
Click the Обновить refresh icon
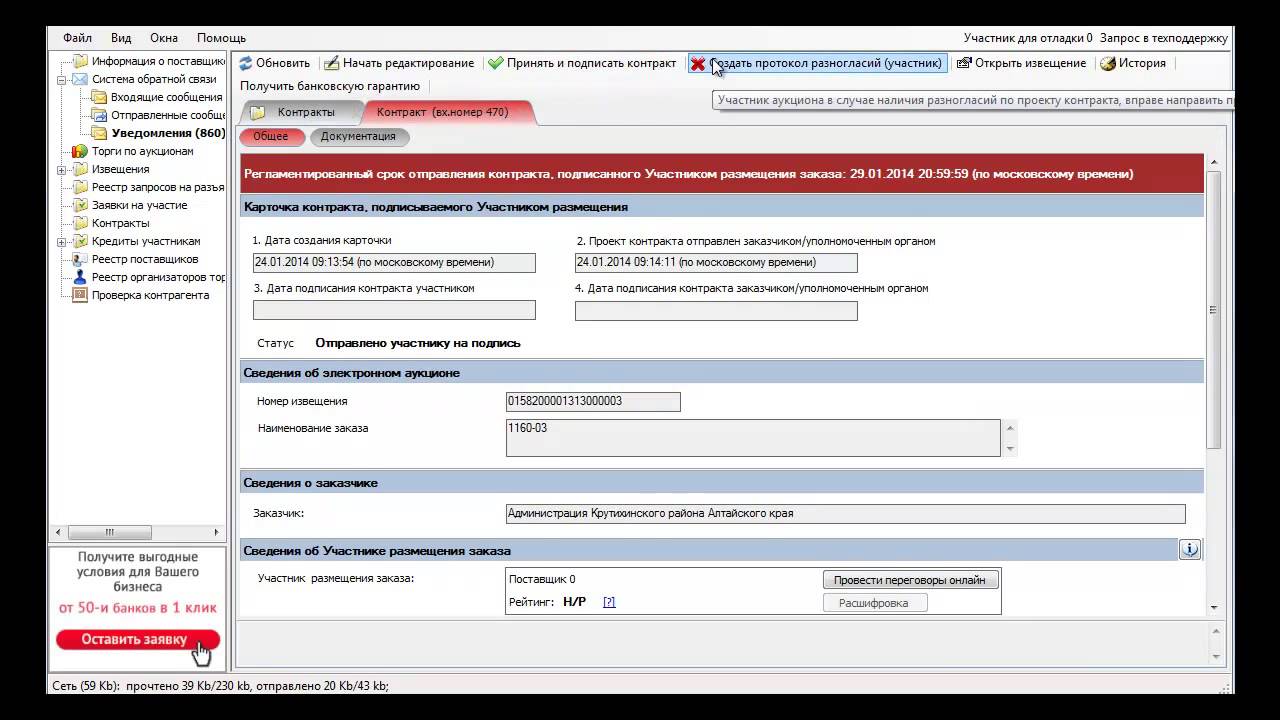245,63
